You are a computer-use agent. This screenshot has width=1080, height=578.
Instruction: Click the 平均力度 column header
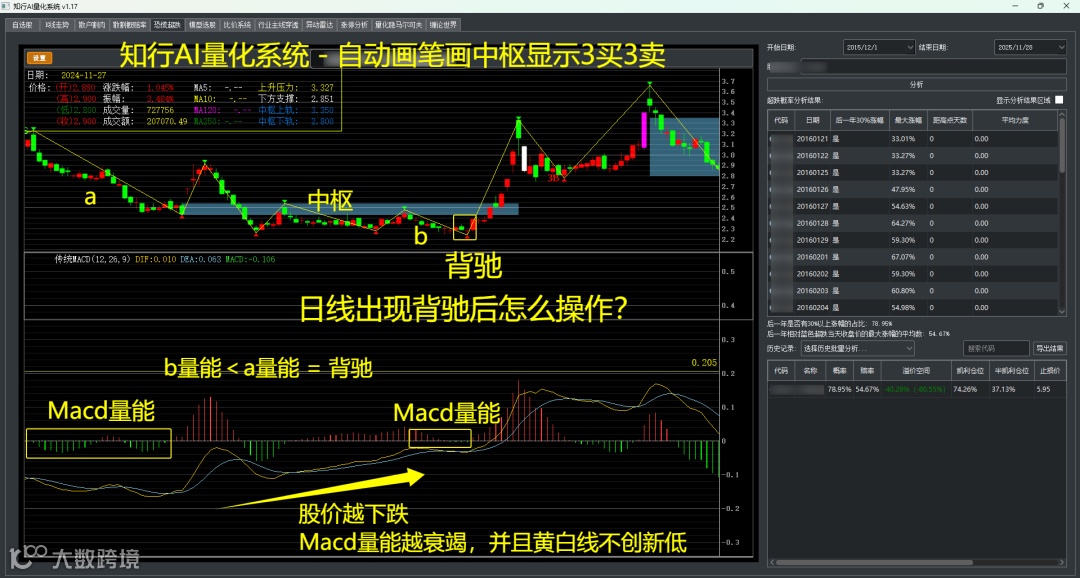click(x=1015, y=120)
